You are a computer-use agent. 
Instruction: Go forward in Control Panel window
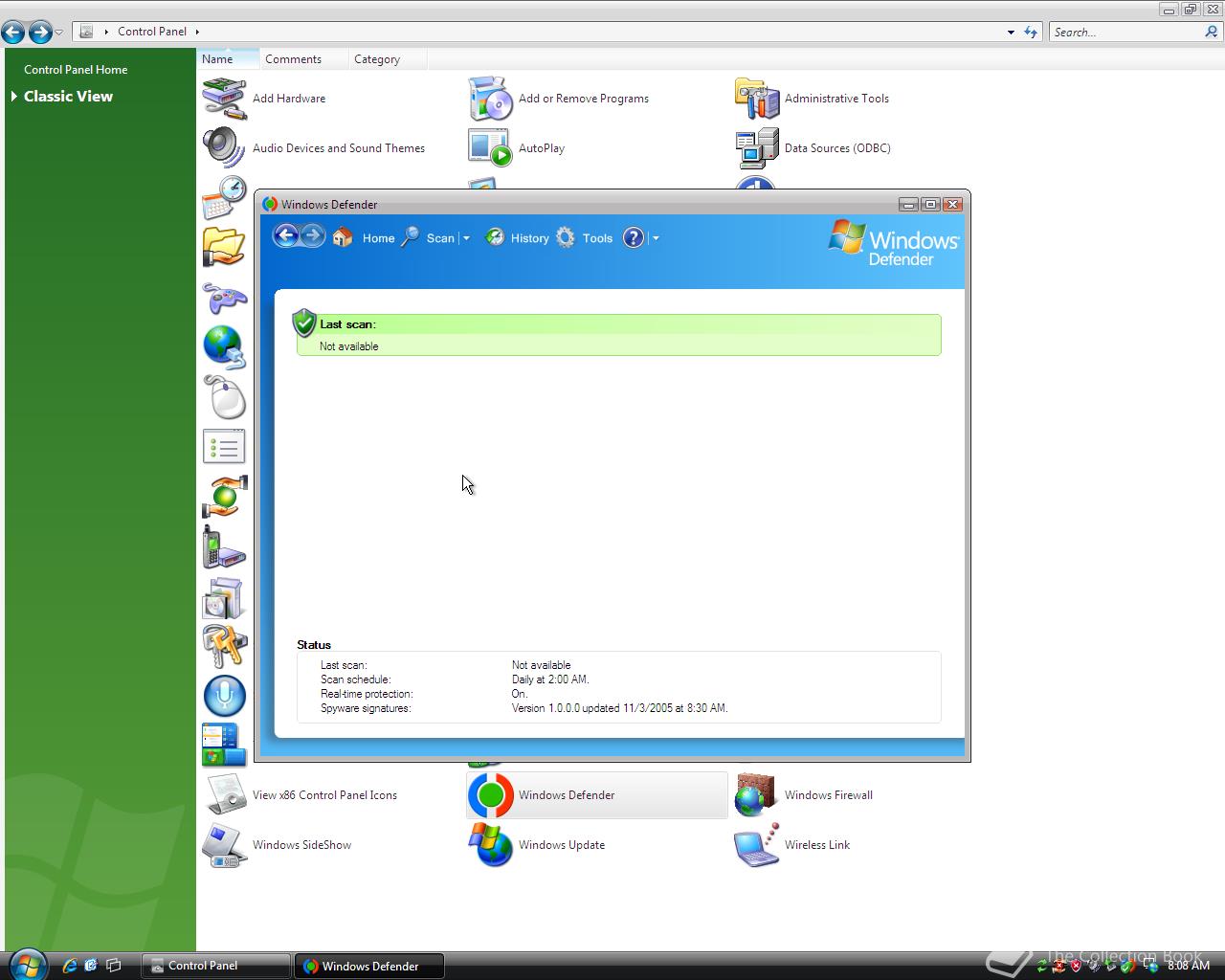pyautogui.click(x=40, y=33)
